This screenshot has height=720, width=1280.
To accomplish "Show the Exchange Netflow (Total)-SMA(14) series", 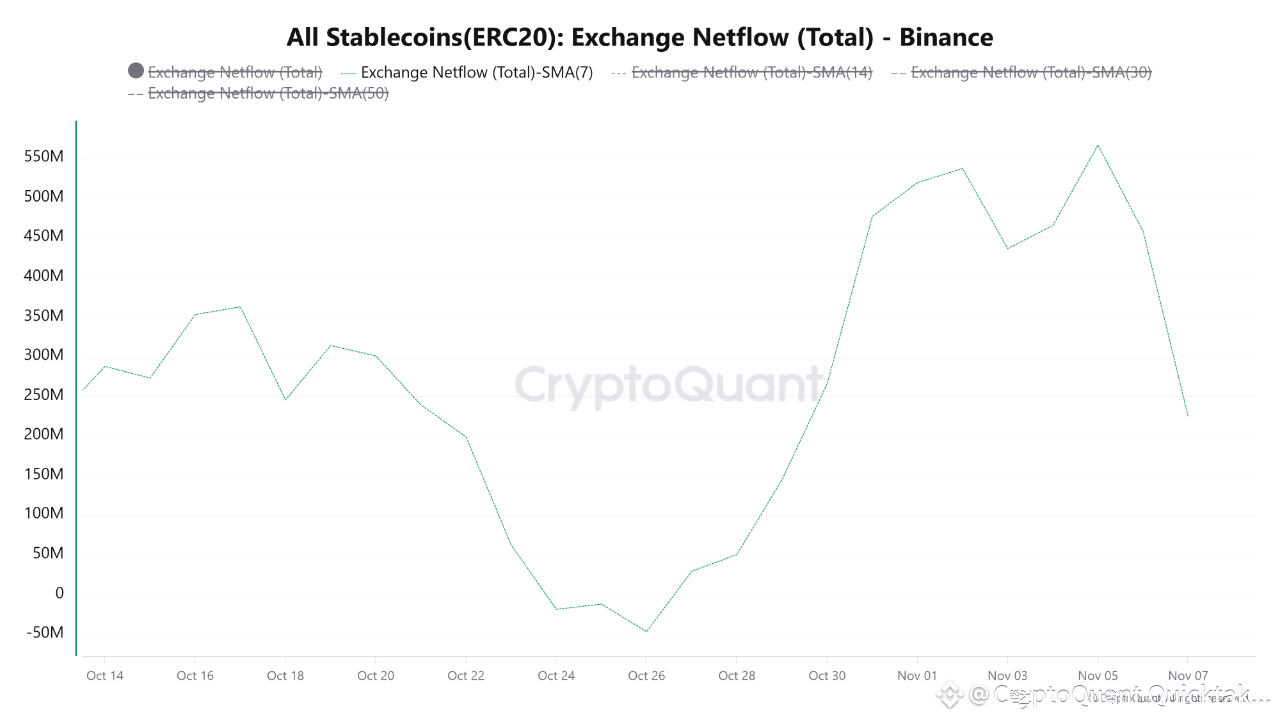I will coord(751,72).
